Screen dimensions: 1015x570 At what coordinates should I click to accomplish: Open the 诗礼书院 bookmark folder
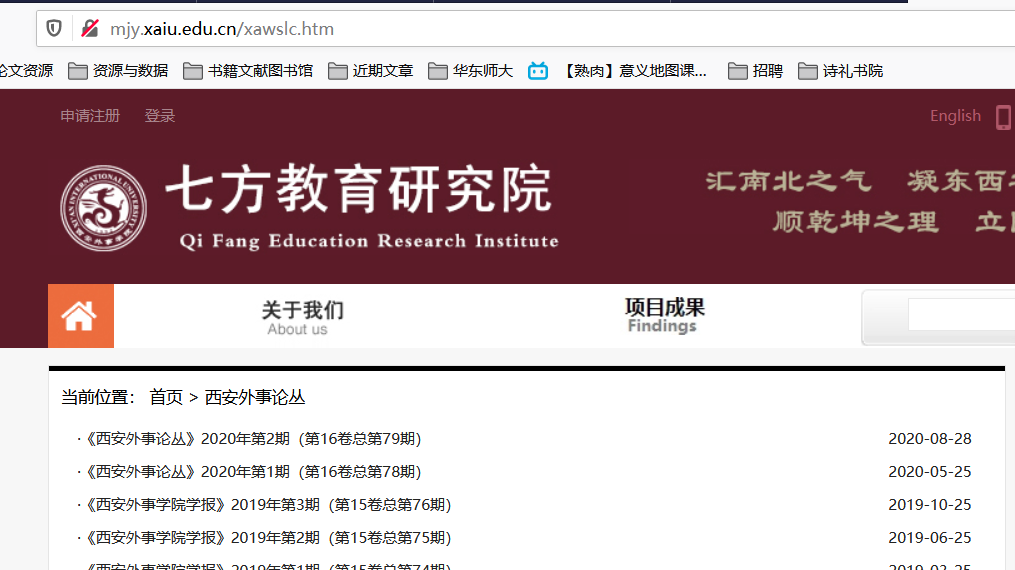point(841,71)
